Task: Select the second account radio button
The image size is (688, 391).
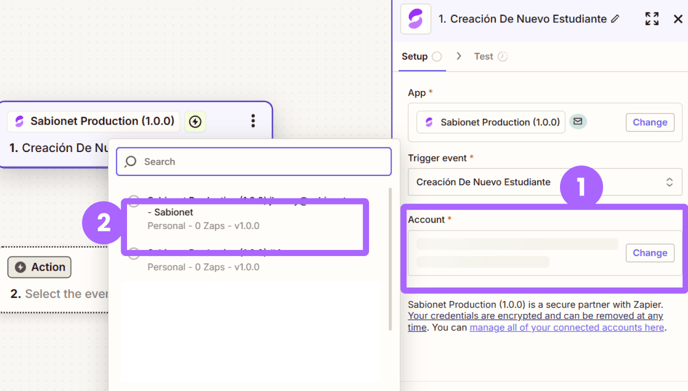Action: tap(134, 255)
